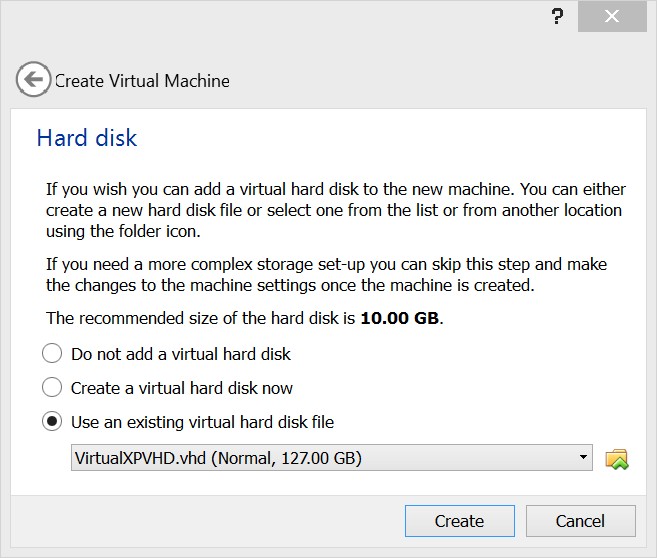Screen dimensions: 657x558
Task: Click the 'Create Virtual Machine' title text
Action: (142, 81)
